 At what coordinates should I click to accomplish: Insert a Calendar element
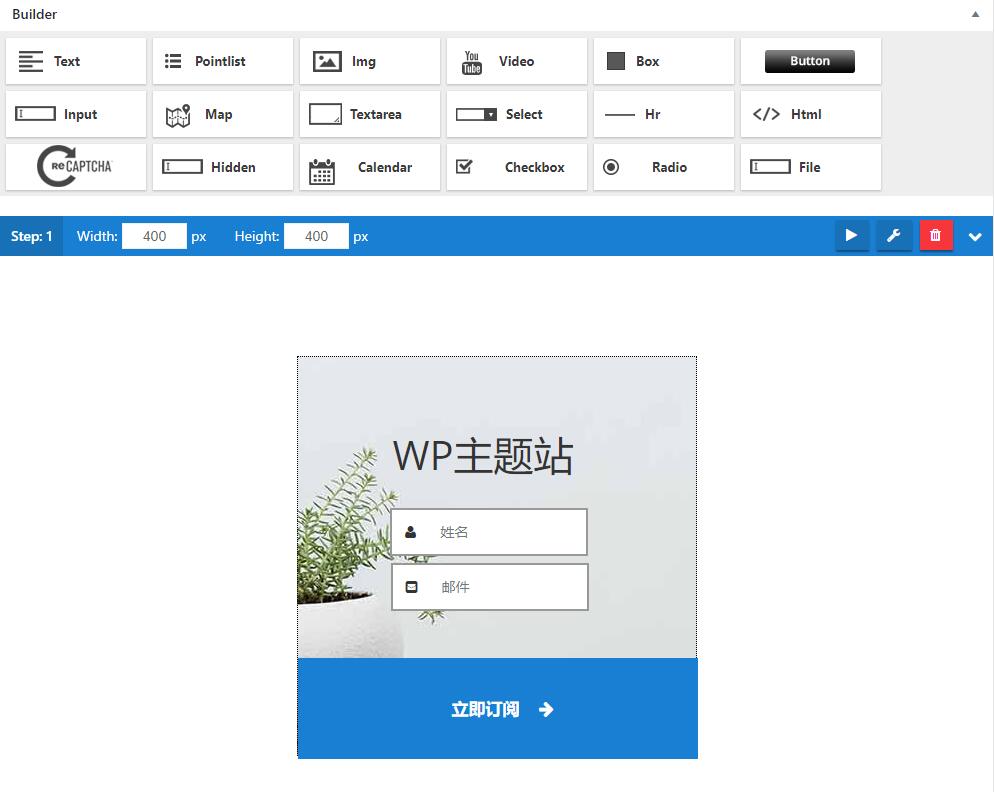click(x=369, y=167)
